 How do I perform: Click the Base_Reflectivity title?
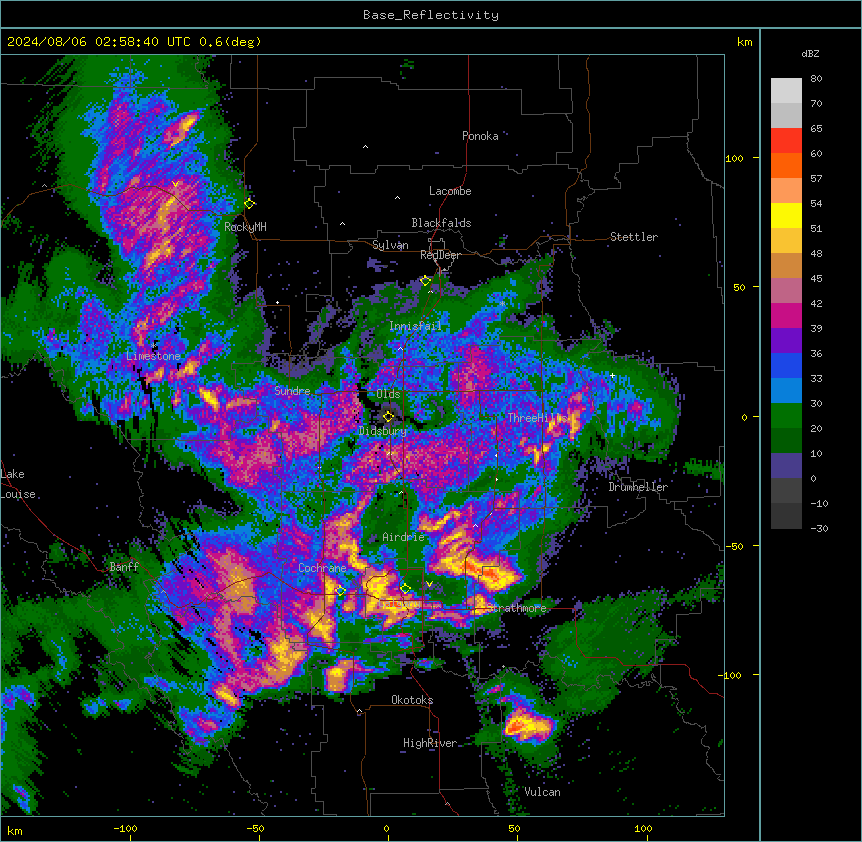coord(431,15)
